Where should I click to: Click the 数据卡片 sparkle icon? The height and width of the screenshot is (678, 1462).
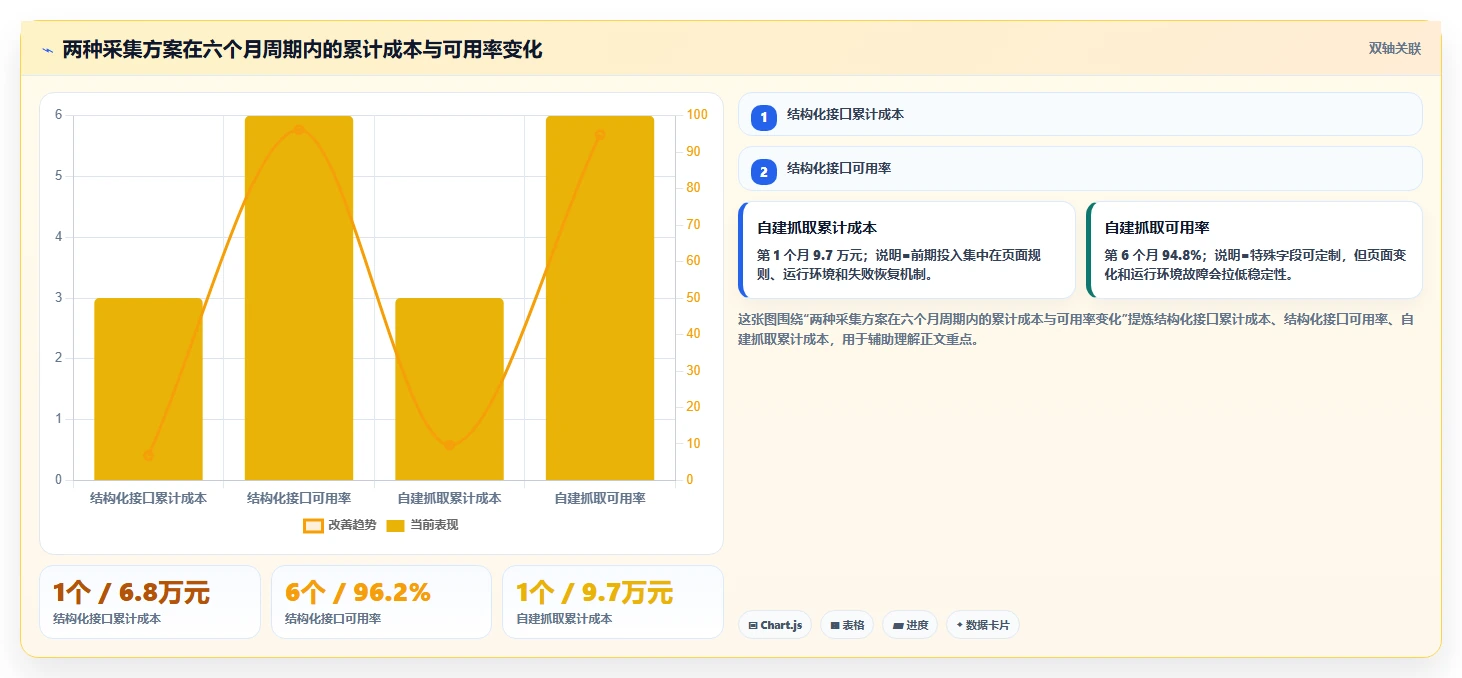(x=960, y=626)
